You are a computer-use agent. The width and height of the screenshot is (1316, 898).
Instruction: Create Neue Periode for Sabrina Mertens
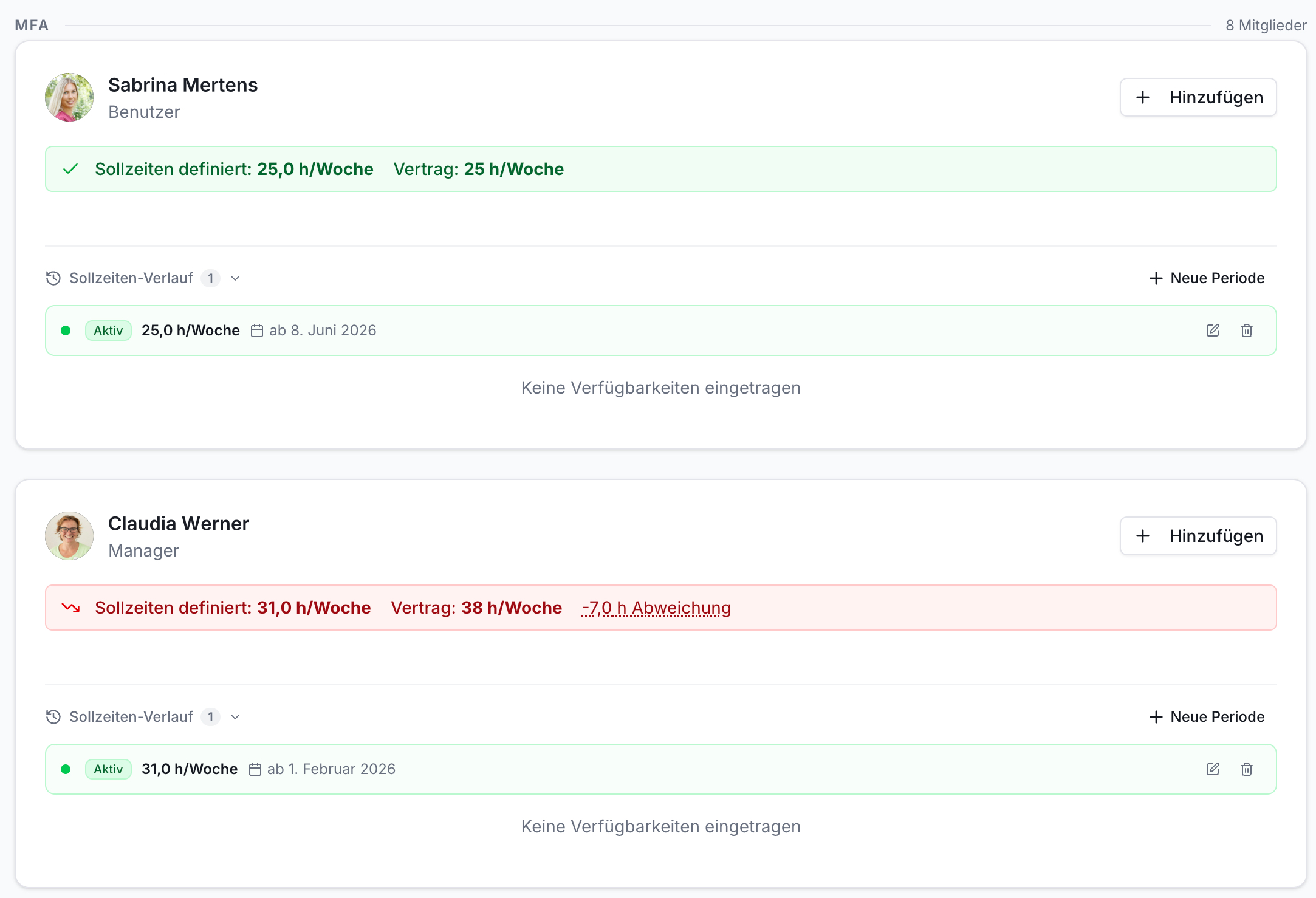(x=1207, y=278)
